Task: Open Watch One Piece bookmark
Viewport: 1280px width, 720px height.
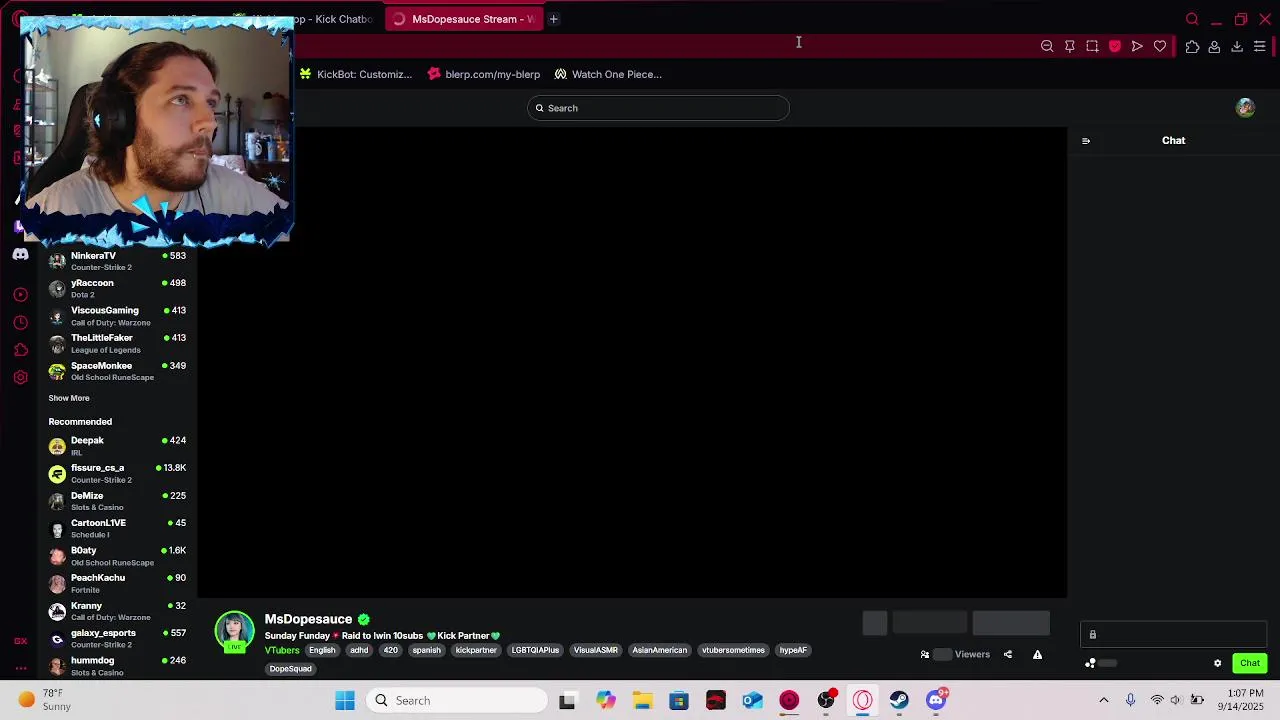Action: (x=608, y=74)
